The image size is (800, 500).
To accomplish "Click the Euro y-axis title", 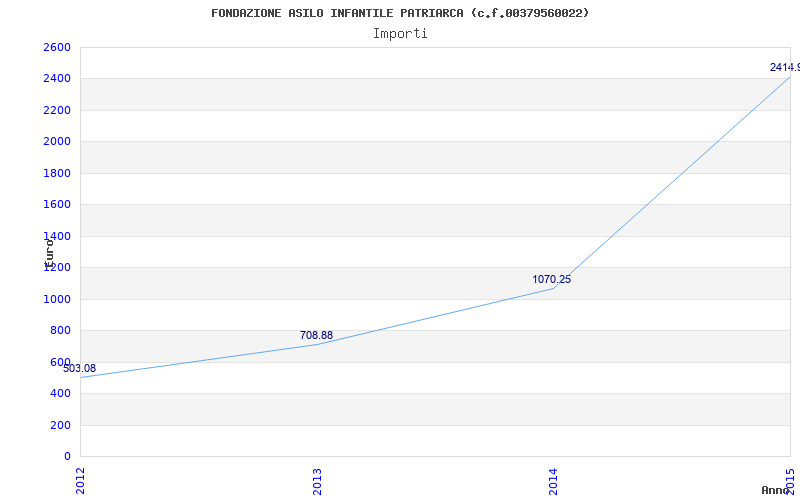I will coord(49,253).
